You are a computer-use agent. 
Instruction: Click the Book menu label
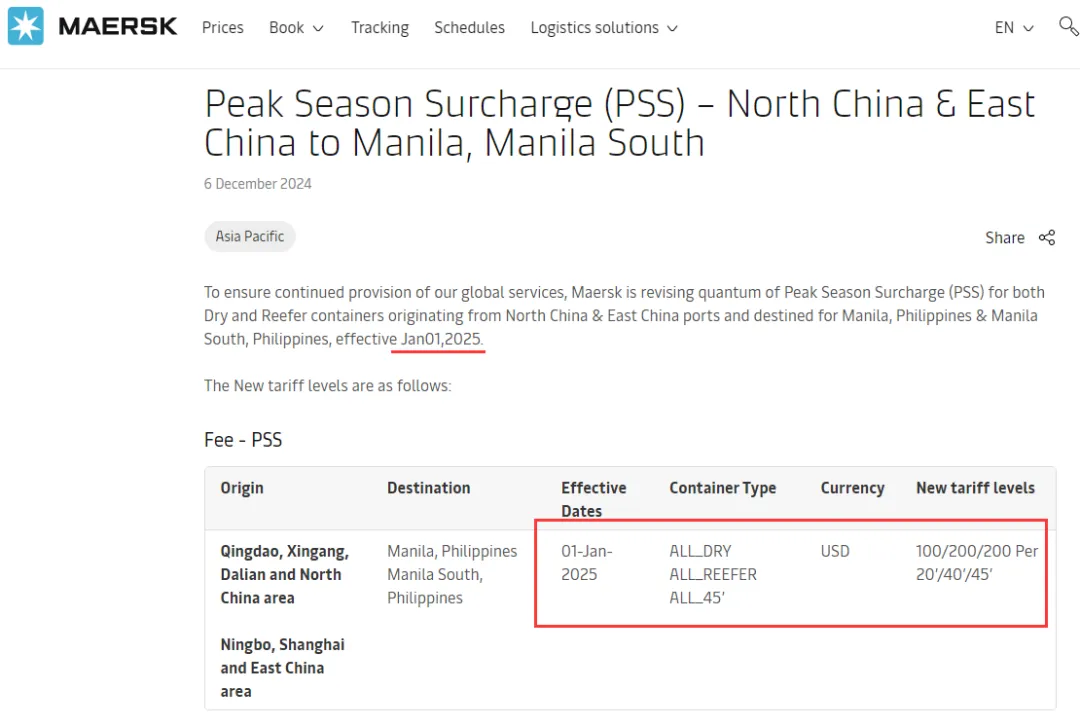[x=287, y=28]
